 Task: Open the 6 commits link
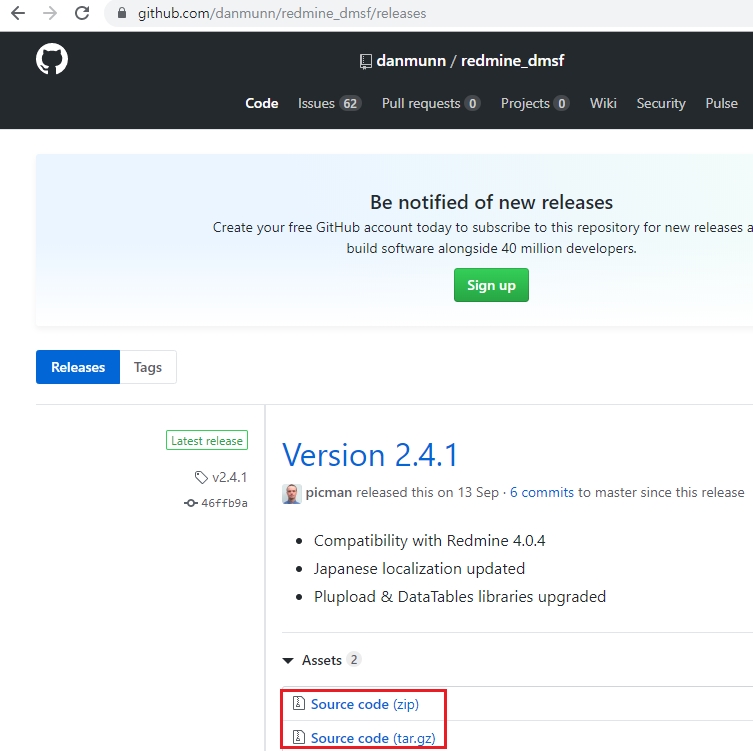coord(542,493)
